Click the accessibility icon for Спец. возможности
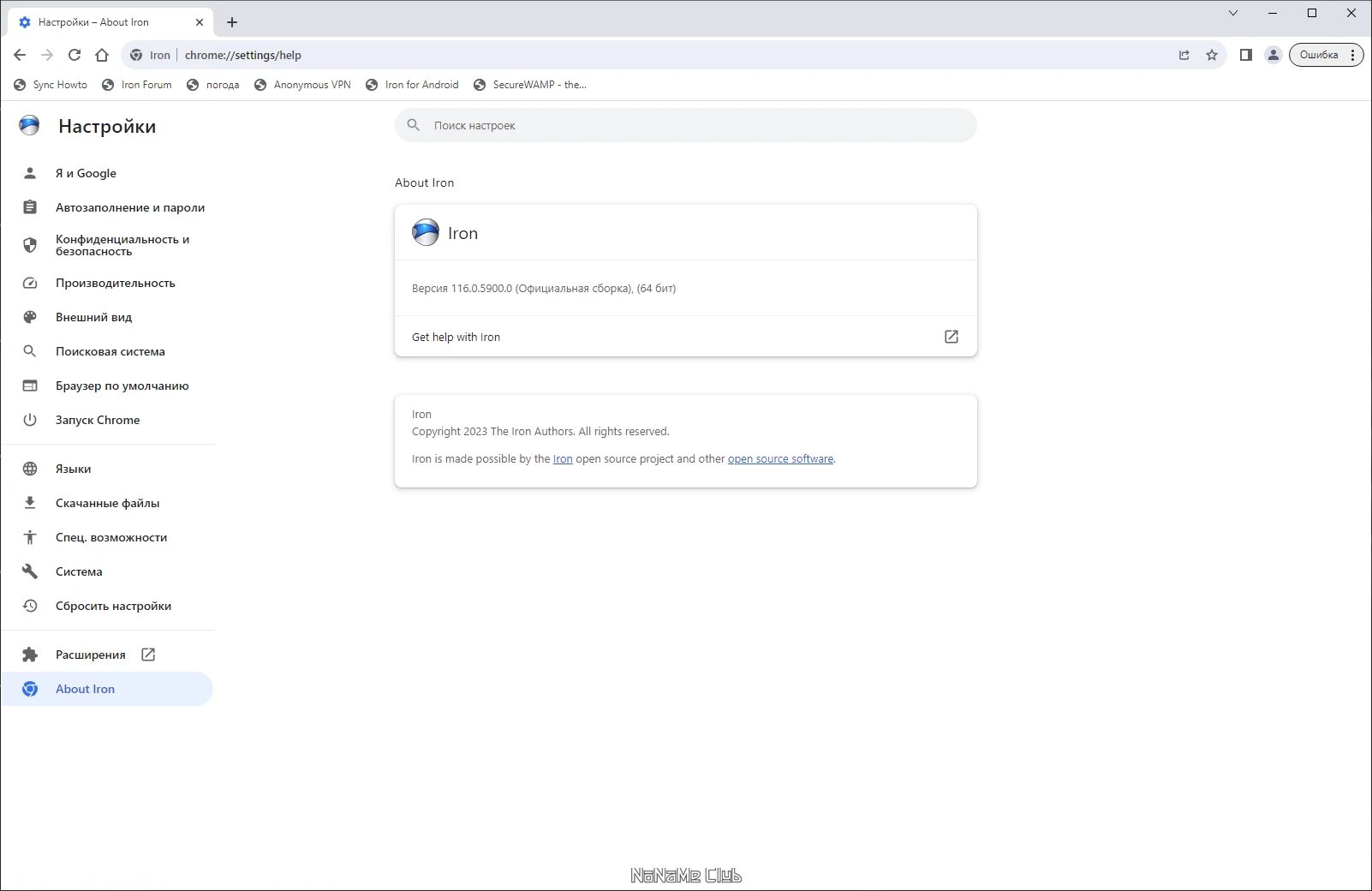Viewport: 1372px width, 891px height. [x=30, y=537]
